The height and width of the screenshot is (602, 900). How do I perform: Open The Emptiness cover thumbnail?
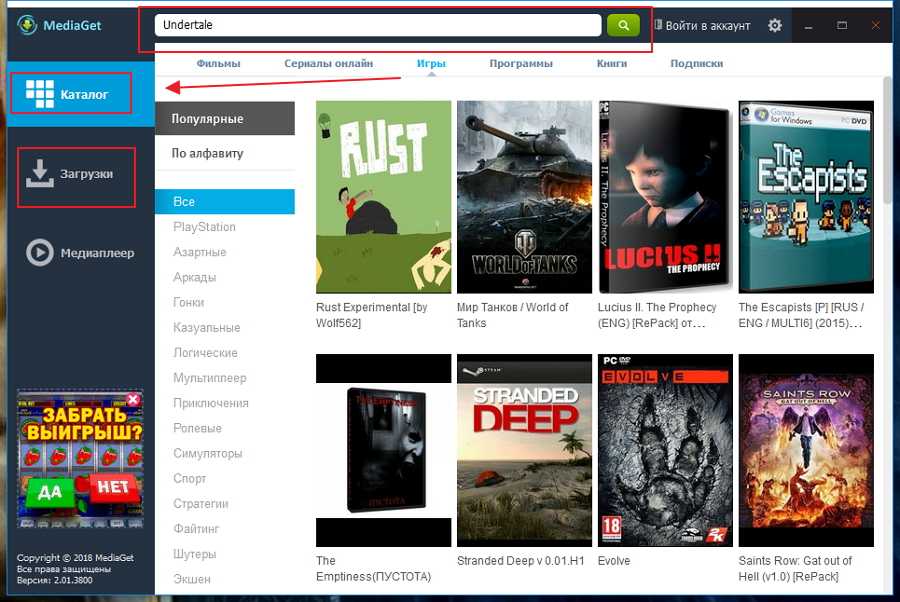[x=383, y=450]
